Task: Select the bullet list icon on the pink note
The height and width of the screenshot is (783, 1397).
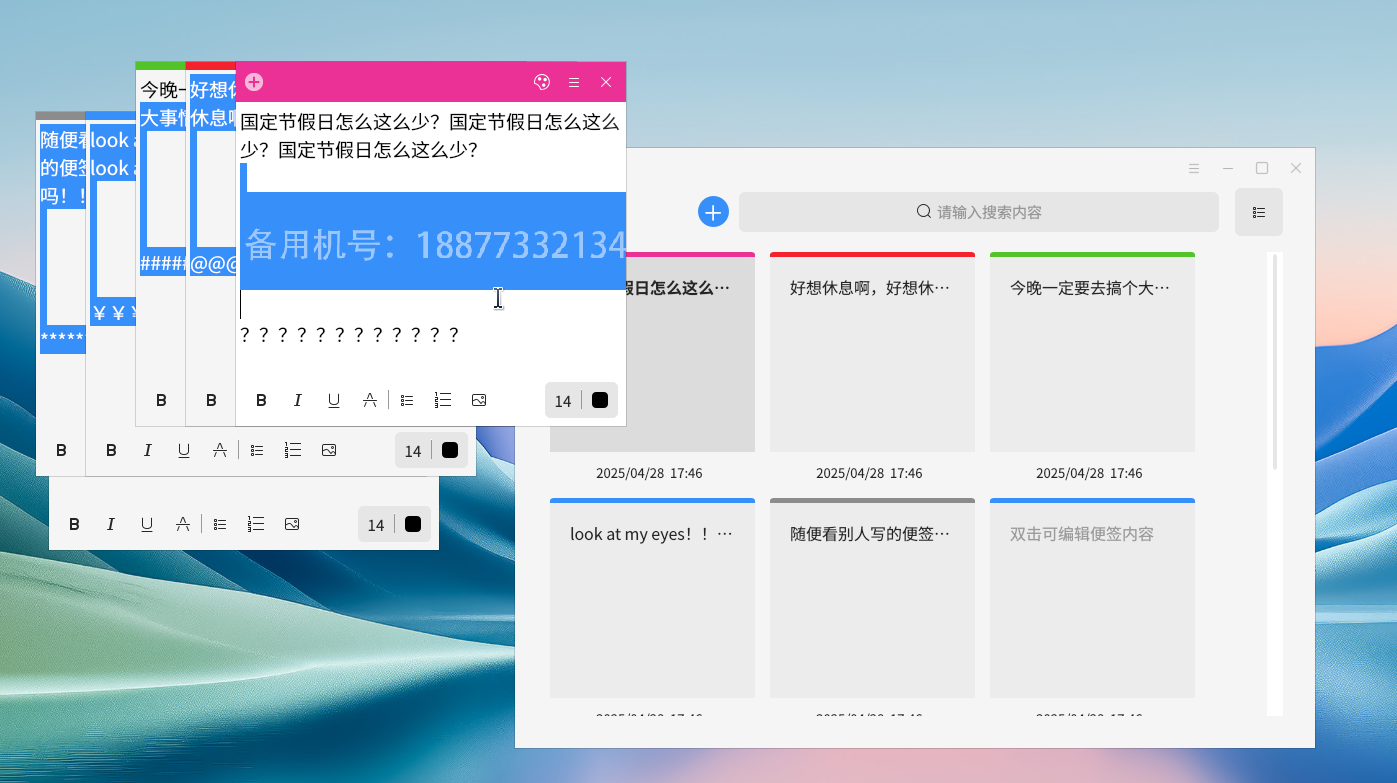Action: pyautogui.click(x=406, y=399)
